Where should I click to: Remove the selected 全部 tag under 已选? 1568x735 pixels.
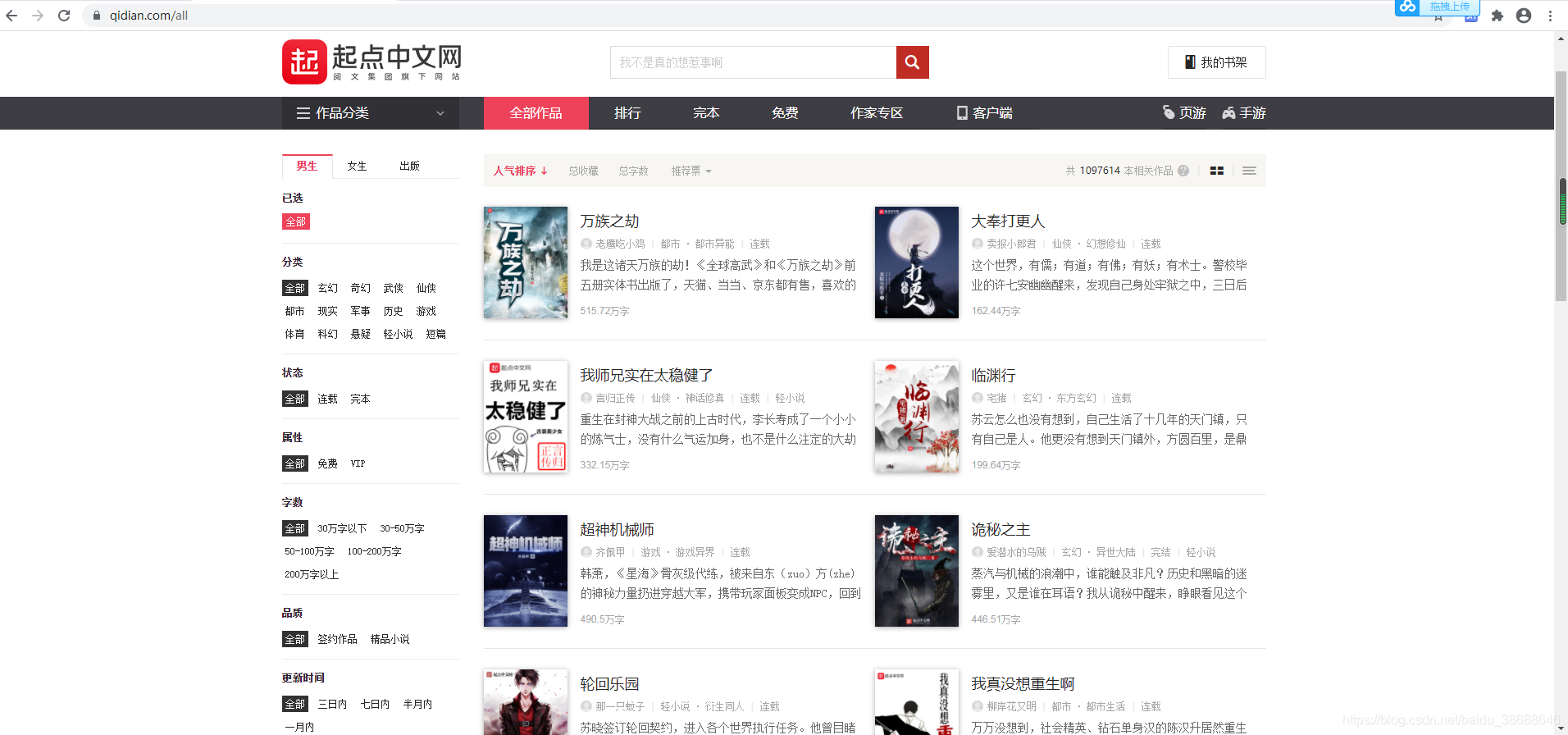[295, 221]
